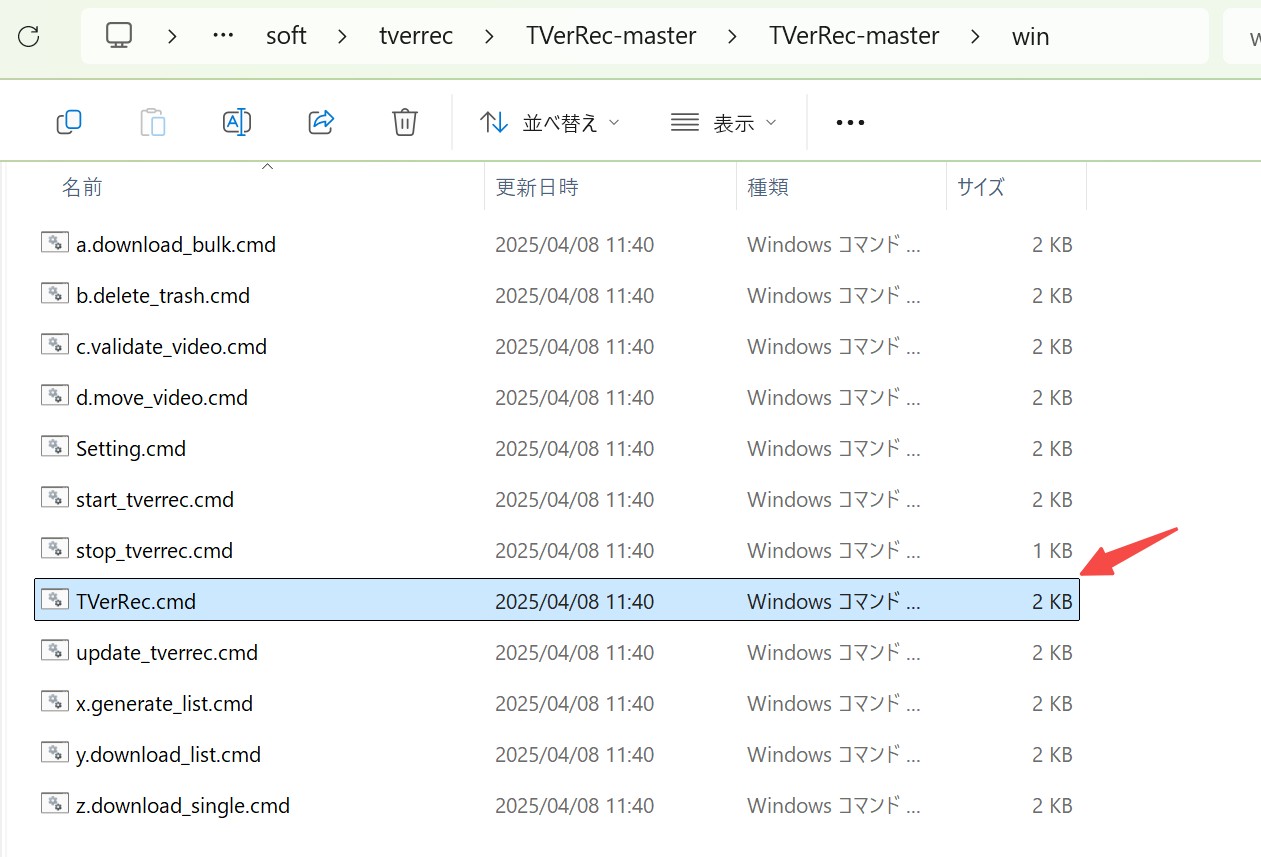
Task: Open the 表示 view dropdown
Action: [x=724, y=122]
